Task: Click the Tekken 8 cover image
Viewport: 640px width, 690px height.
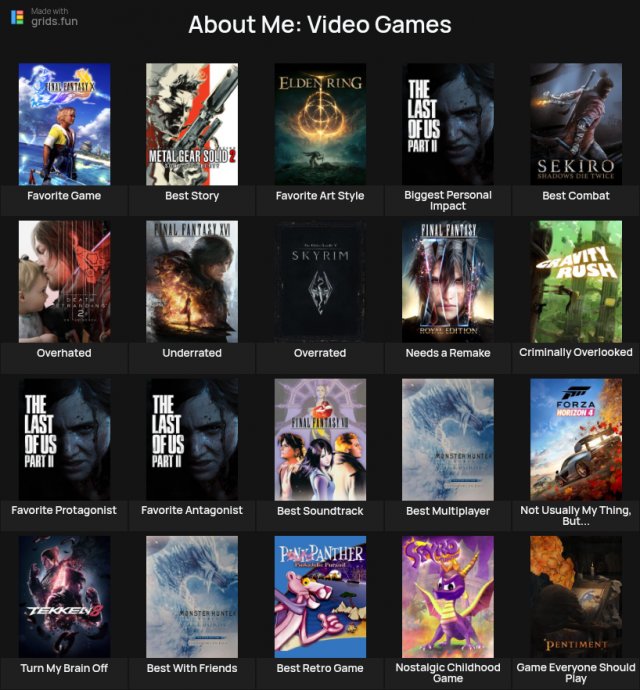Action: click(x=64, y=596)
